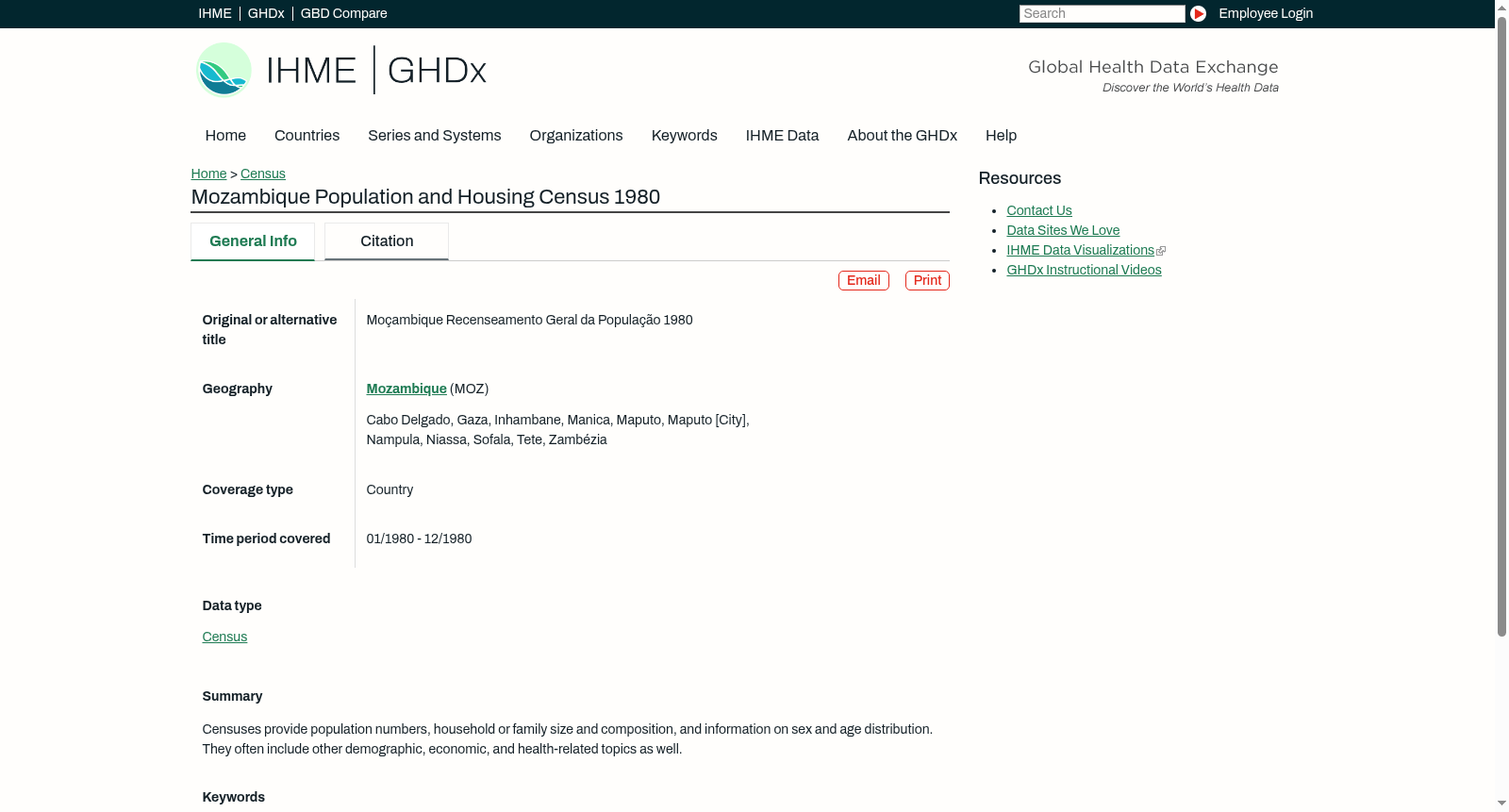The width and height of the screenshot is (1509, 812).
Task: Open the Employee Login link
Action: click(x=1266, y=13)
